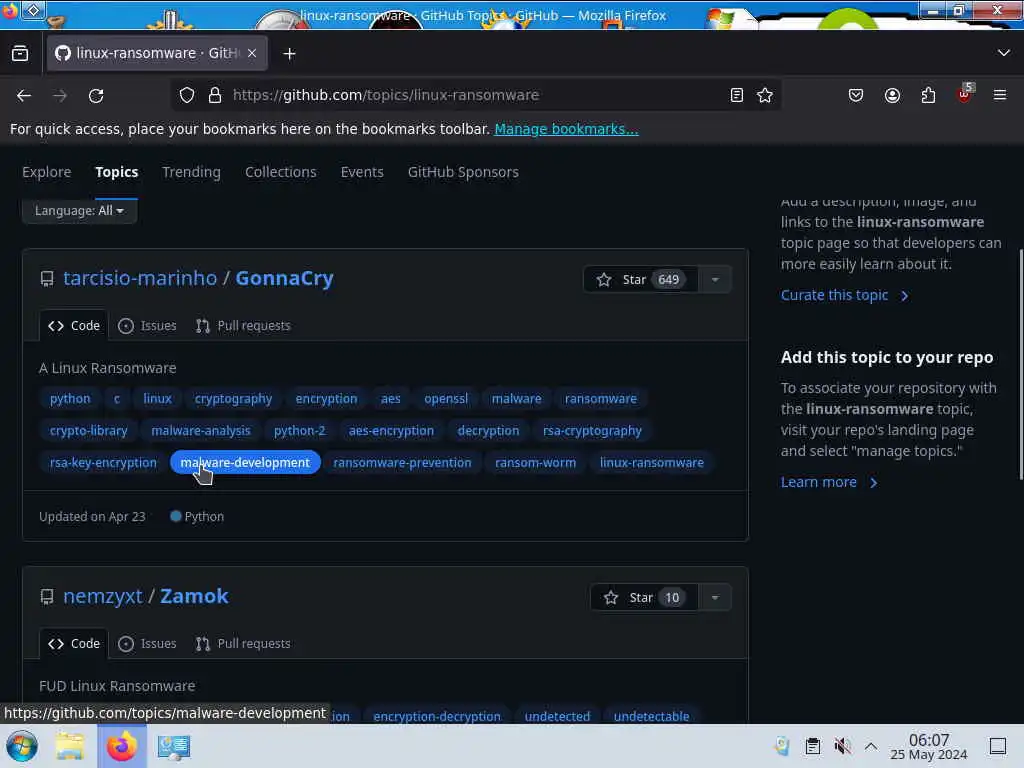Click the page vertical scrollbar
The width and height of the screenshot is (1024, 768).
point(1020,363)
